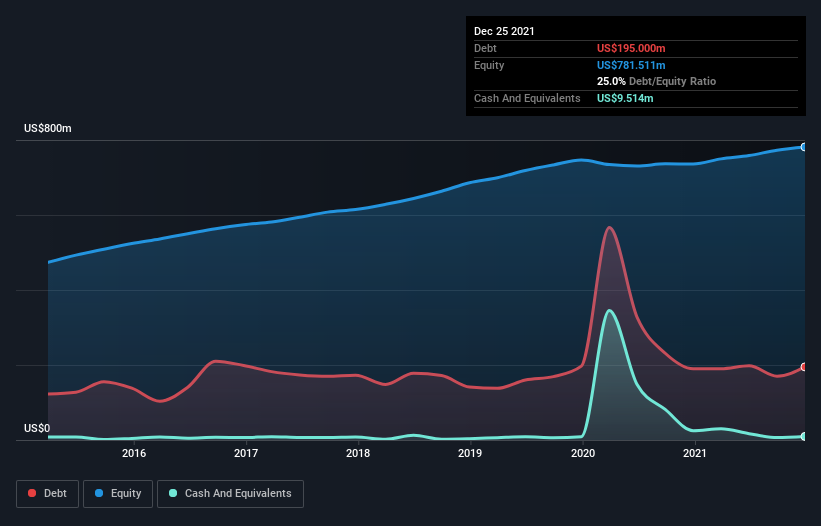Click the US$9.514m cash value

coord(625,98)
